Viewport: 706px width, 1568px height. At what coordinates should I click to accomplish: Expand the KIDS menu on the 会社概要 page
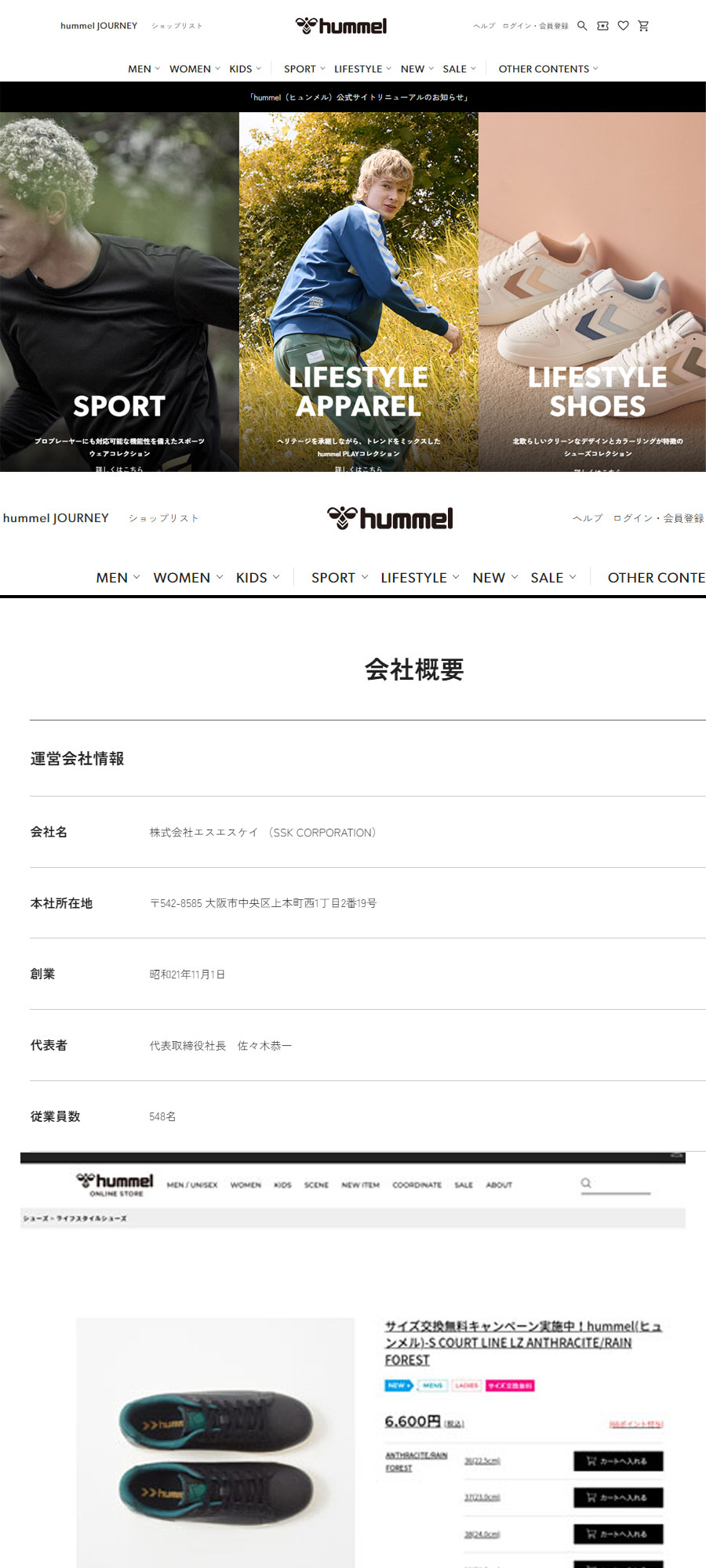coord(257,578)
